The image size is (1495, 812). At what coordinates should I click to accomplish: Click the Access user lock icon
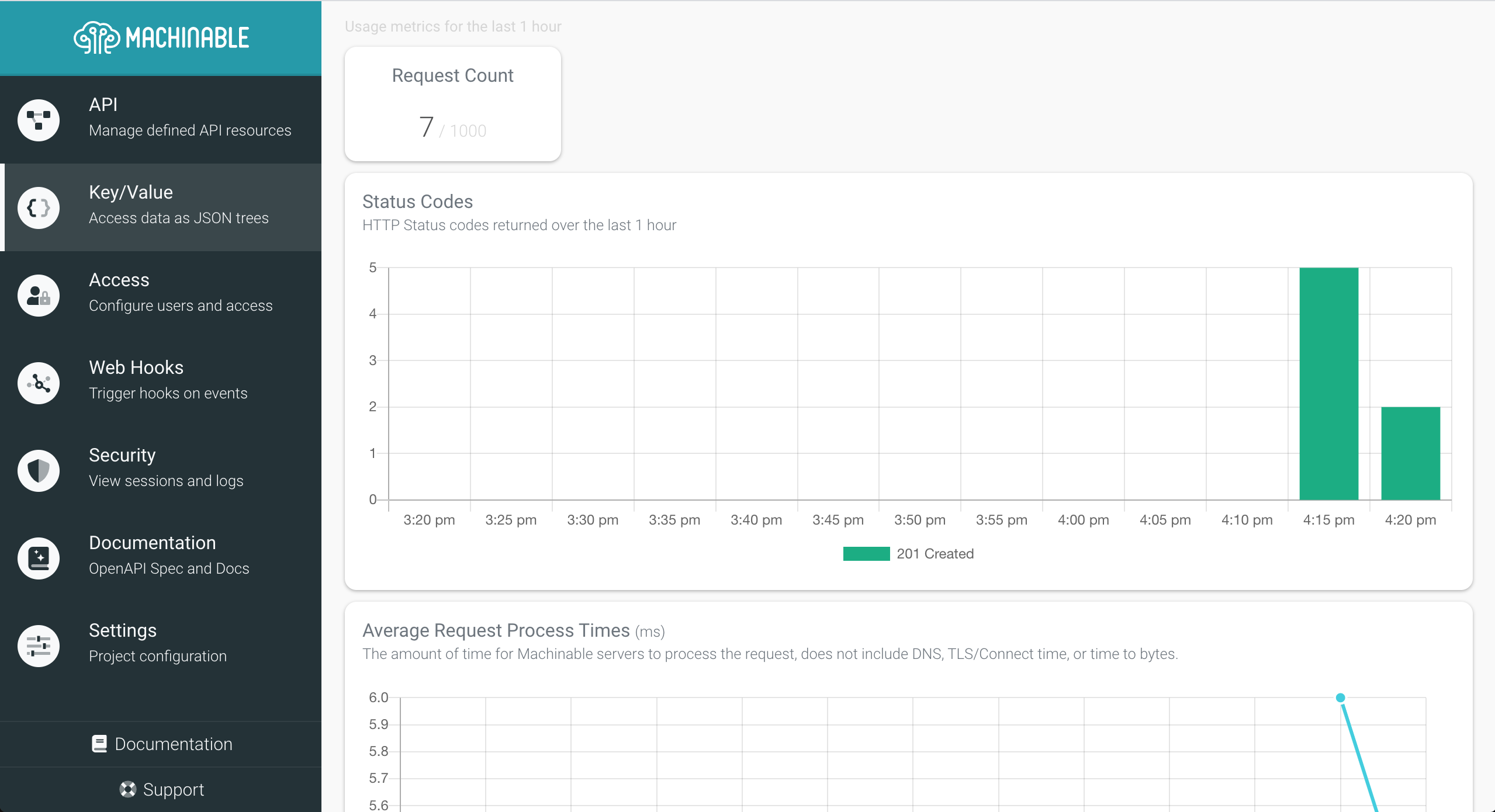point(39,296)
